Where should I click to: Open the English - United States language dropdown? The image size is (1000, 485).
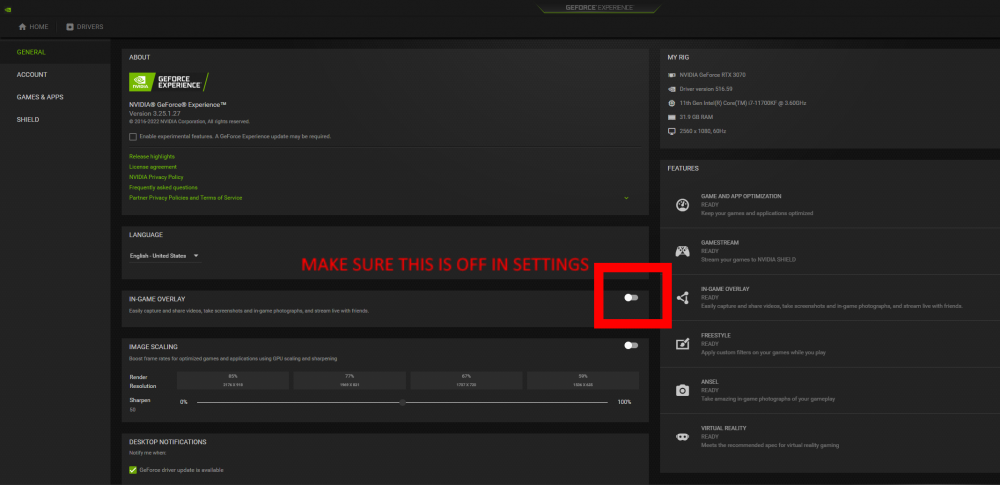coord(165,256)
